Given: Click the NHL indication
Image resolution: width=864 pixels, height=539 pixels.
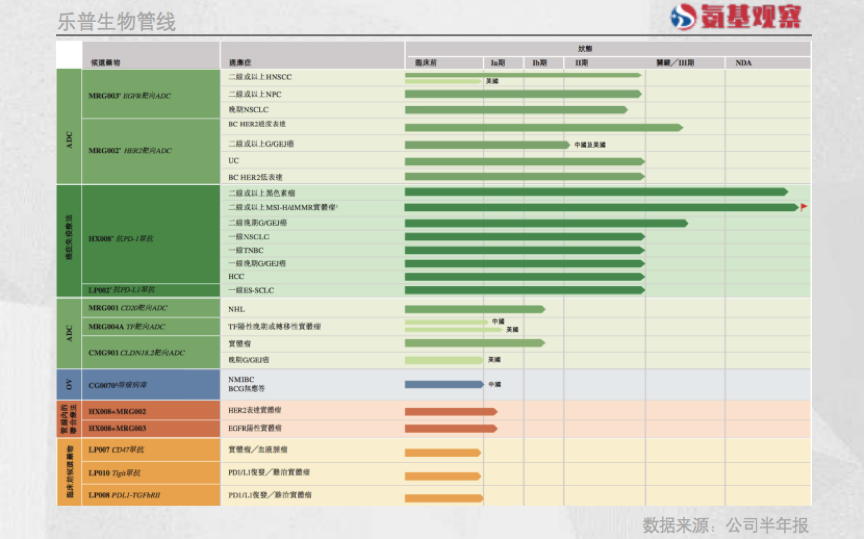Looking at the screenshot, I should 236,309.
